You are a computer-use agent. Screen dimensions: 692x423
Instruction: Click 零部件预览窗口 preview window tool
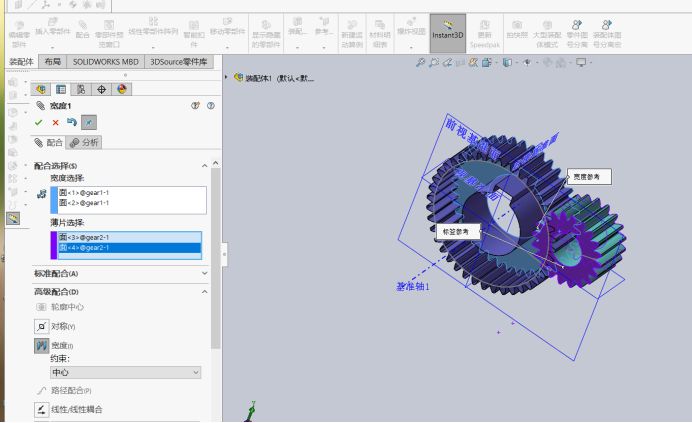coord(109,34)
